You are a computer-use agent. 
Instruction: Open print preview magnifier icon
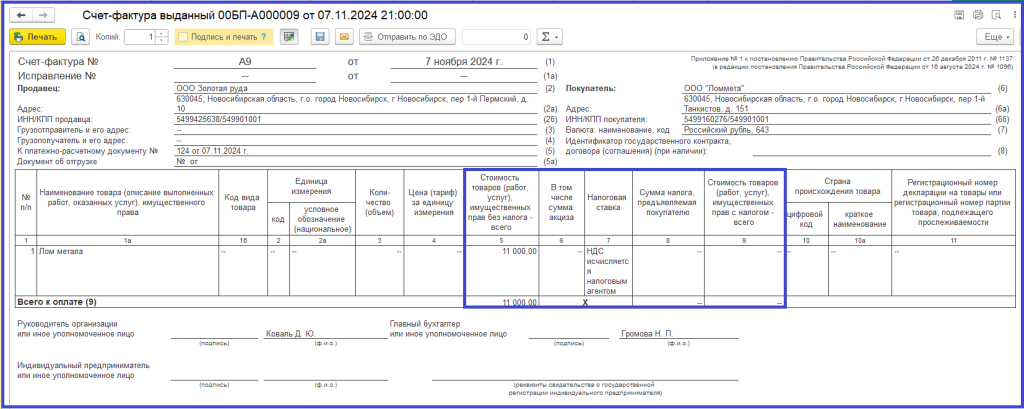pos(81,37)
